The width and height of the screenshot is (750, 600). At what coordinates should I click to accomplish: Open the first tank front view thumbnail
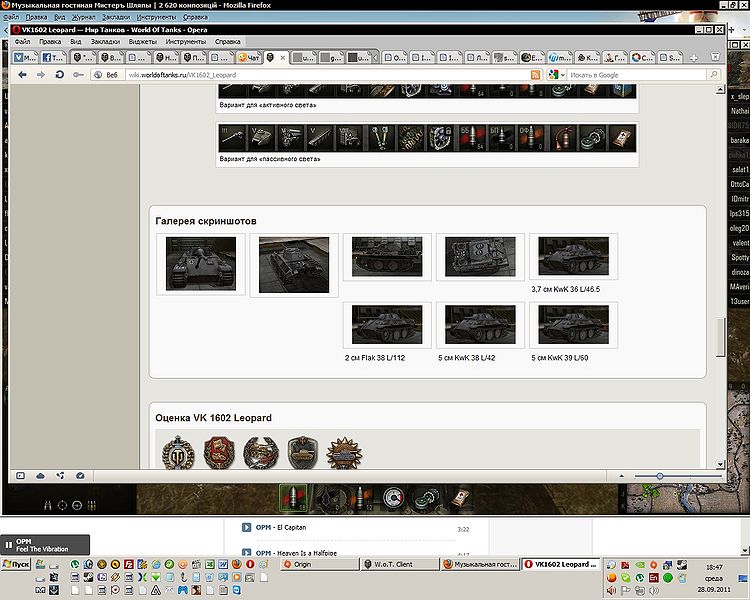pos(201,264)
